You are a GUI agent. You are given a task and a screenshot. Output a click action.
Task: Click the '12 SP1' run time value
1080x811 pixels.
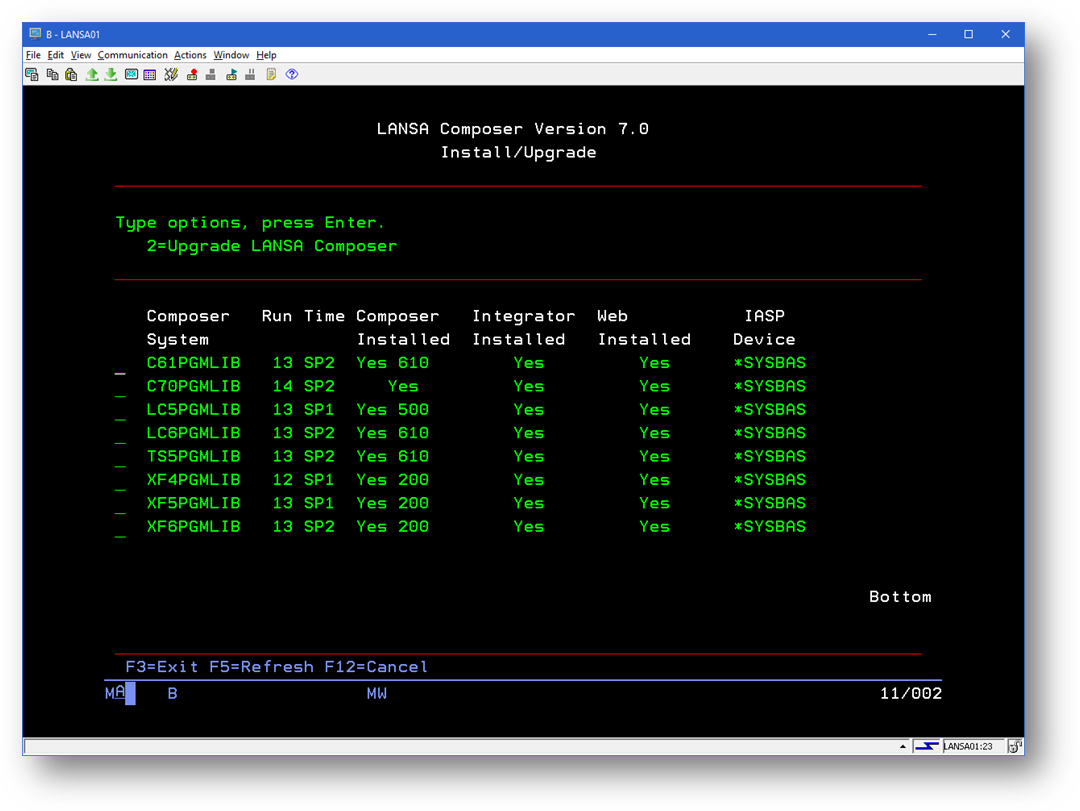coord(304,480)
